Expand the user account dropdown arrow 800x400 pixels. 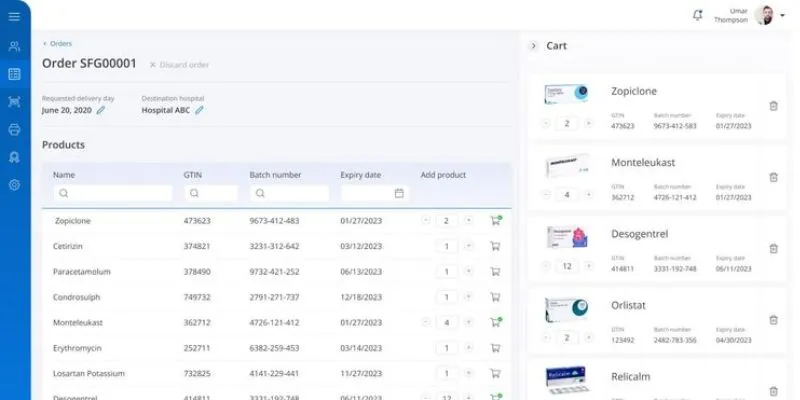coord(783,15)
